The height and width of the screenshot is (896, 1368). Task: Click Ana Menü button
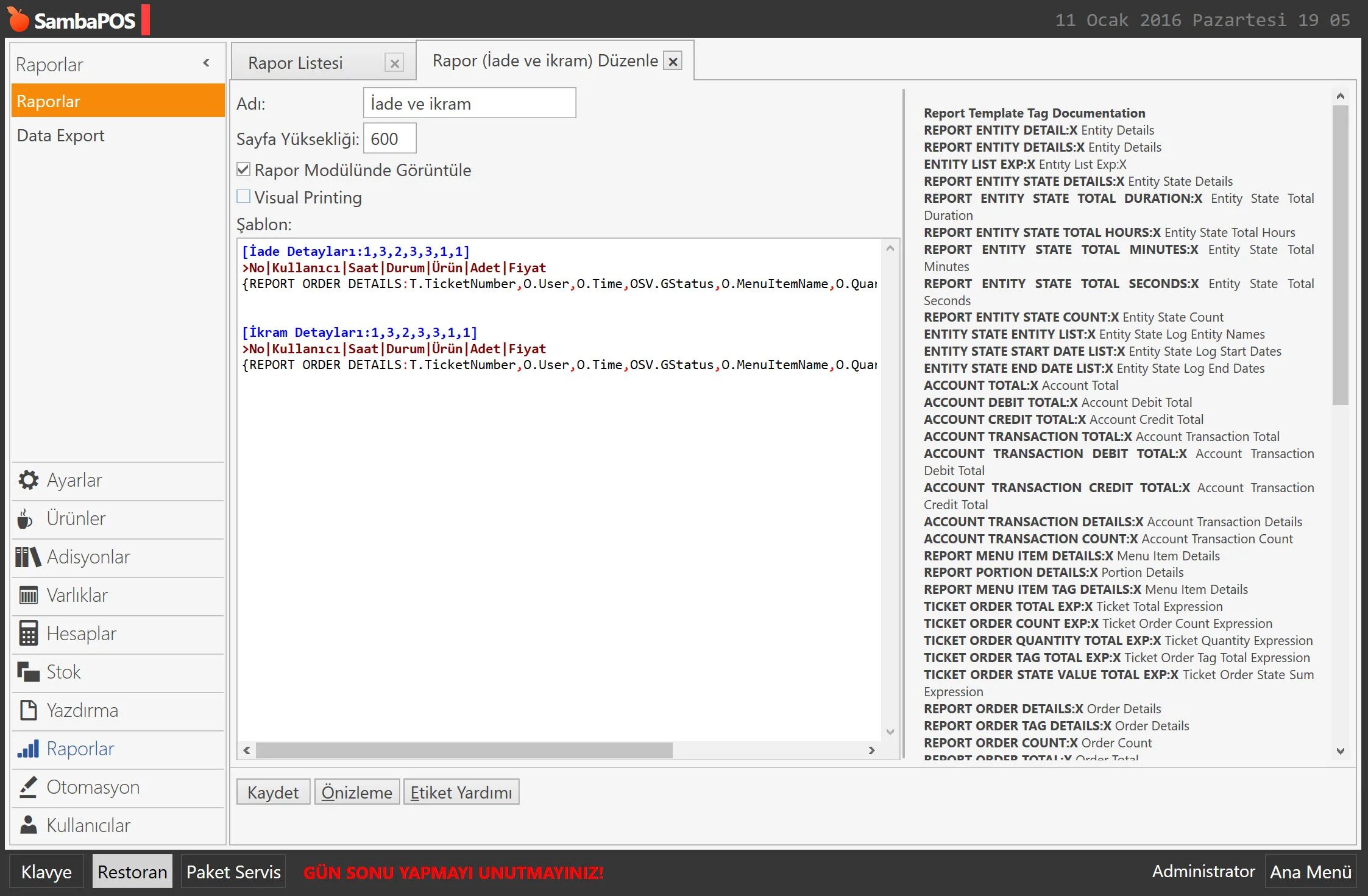(x=1311, y=872)
